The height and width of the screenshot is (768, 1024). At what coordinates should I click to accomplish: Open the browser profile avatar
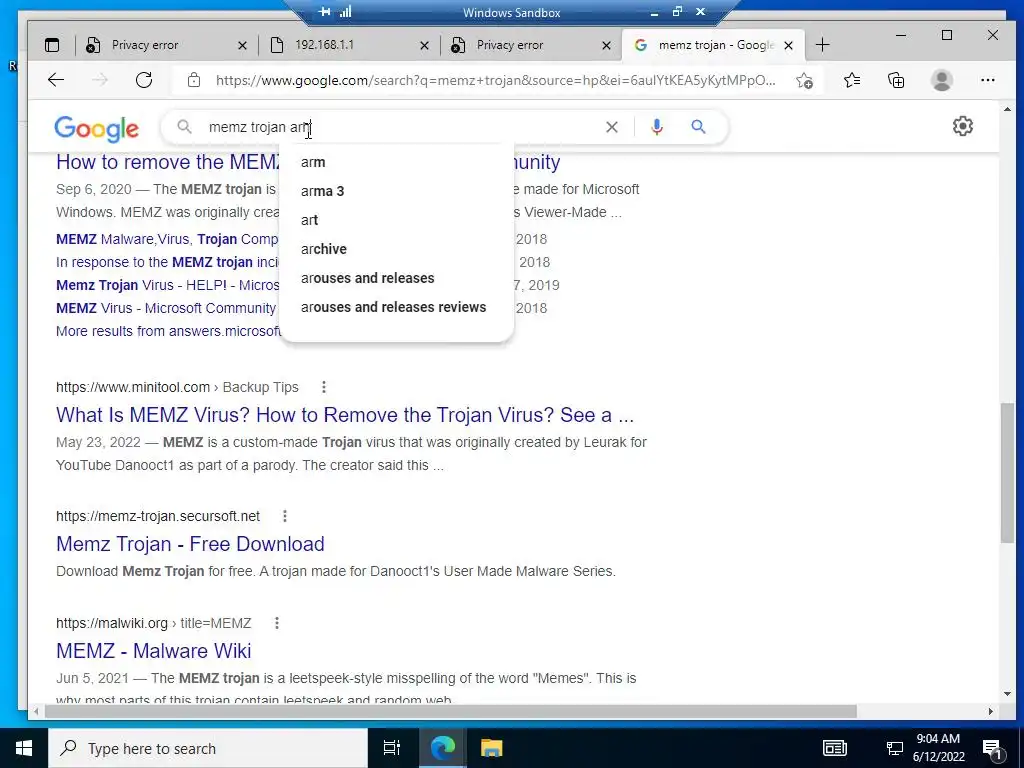point(942,80)
